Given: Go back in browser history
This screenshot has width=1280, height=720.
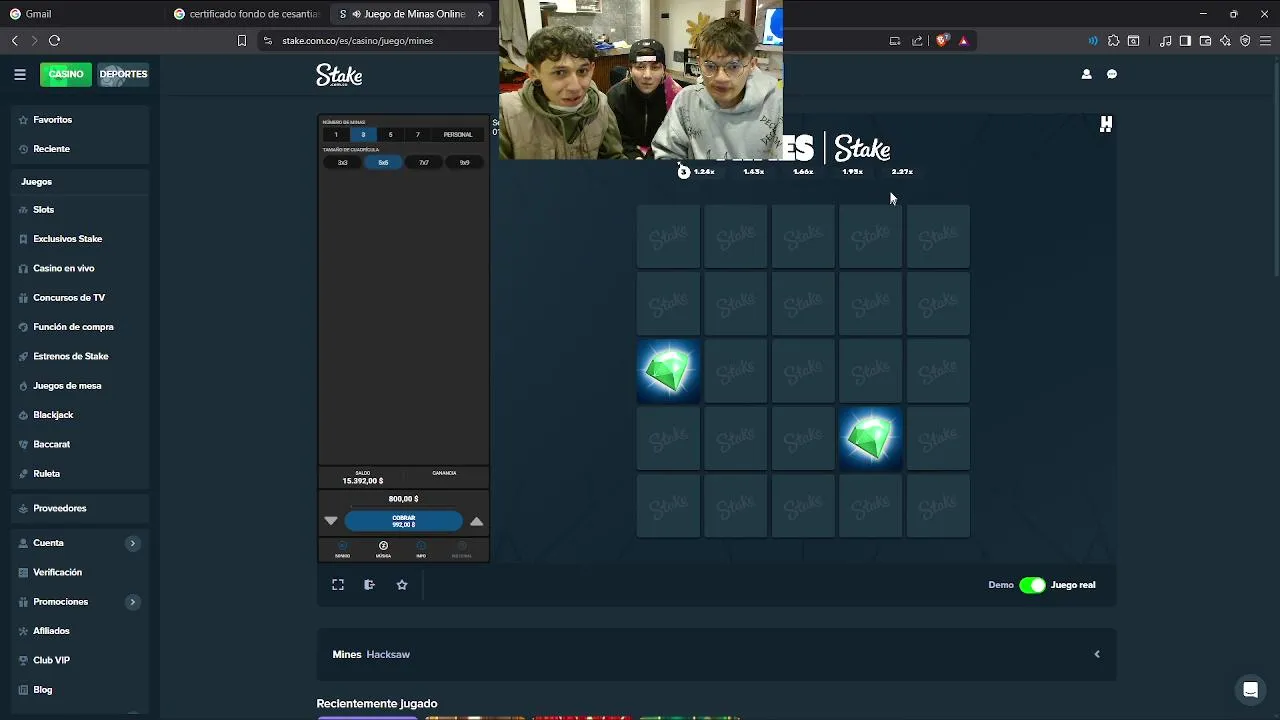Looking at the screenshot, I should pos(14,41).
